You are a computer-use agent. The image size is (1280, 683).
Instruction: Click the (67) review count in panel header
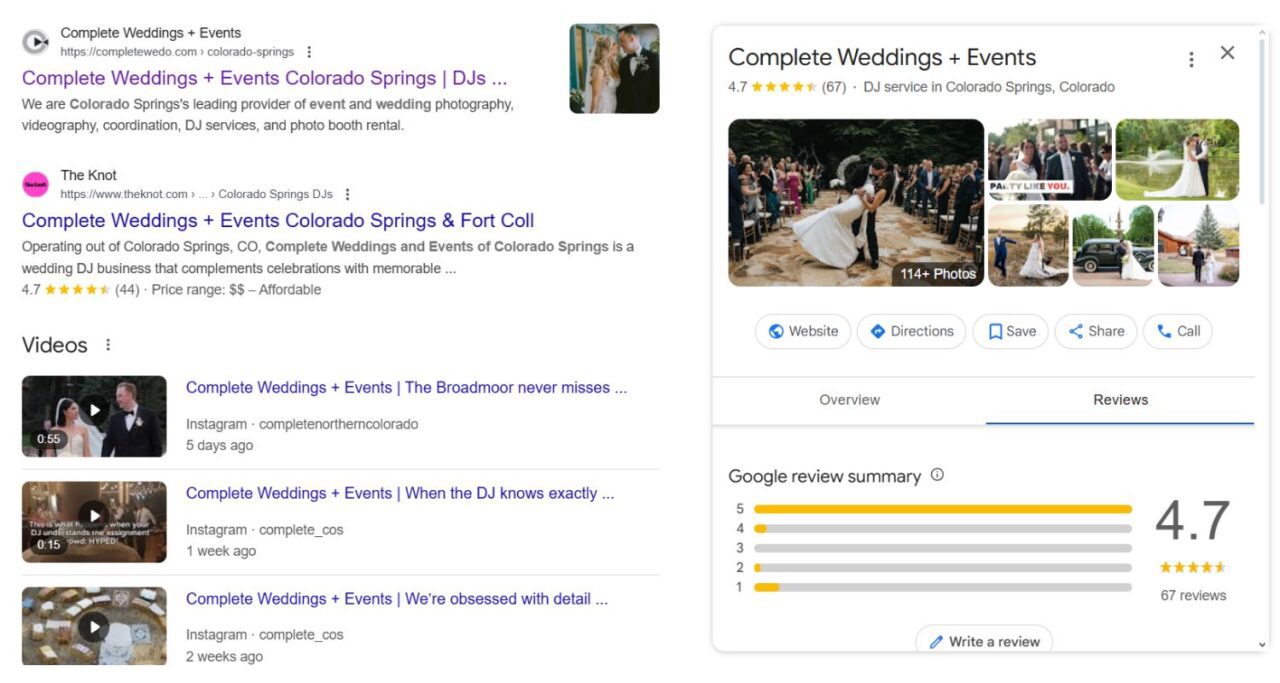point(834,87)
